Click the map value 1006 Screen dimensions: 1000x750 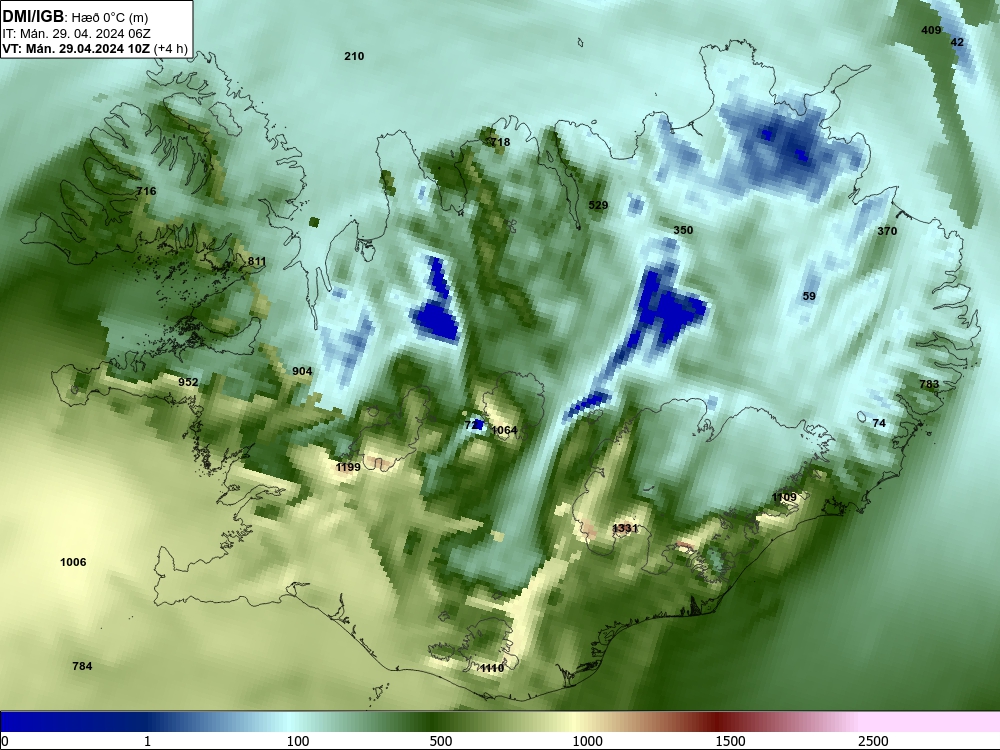[73, 562]
